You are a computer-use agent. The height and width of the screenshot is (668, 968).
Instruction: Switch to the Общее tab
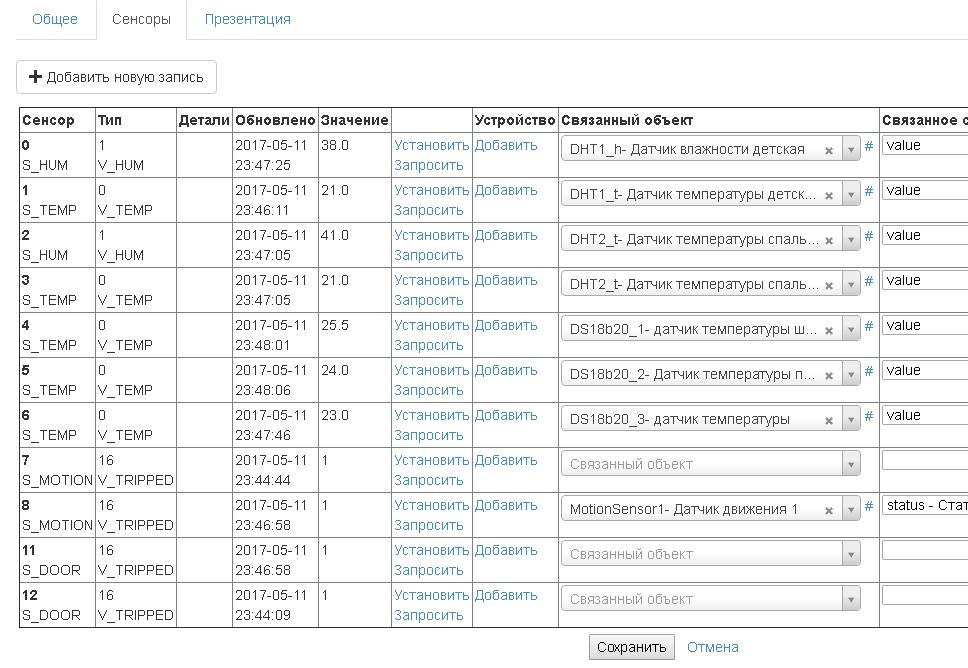(x=55, y=19)
